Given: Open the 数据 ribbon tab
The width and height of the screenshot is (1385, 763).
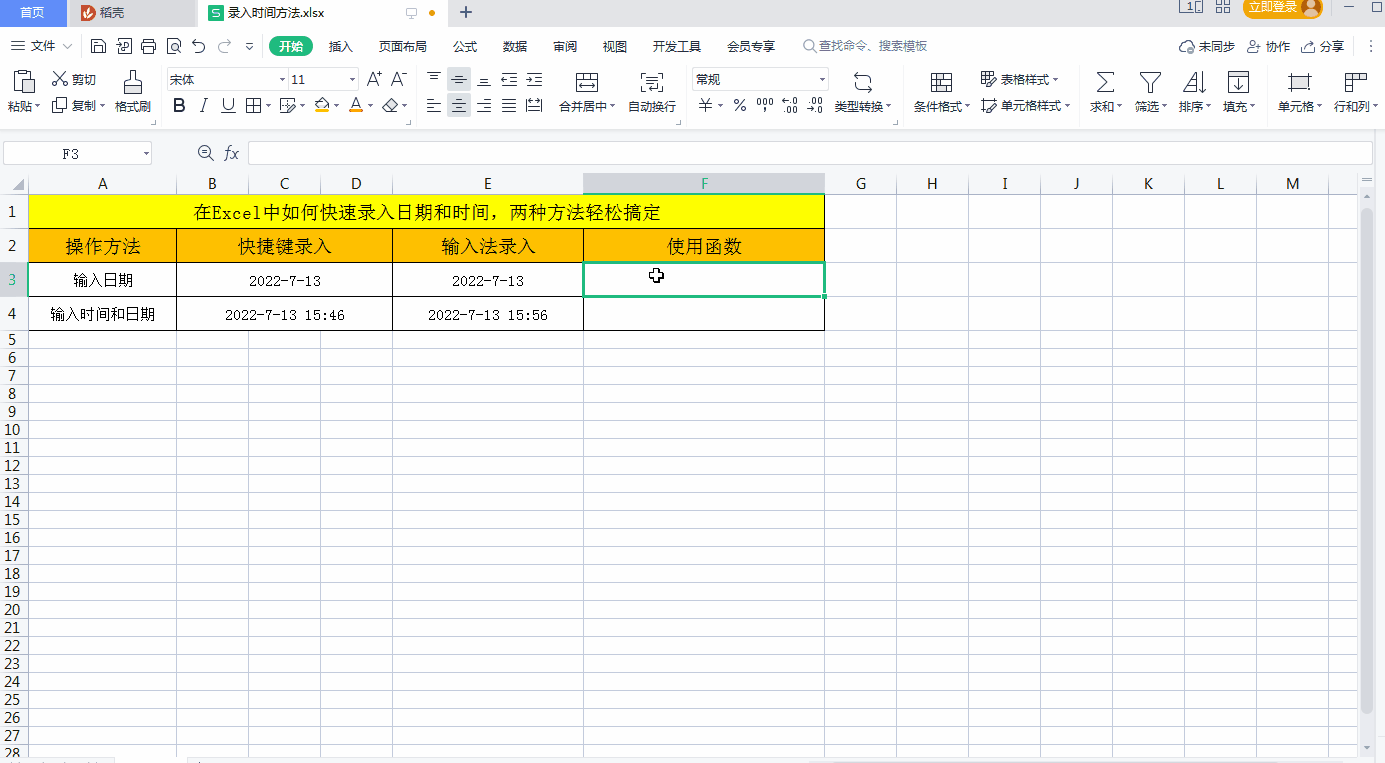Looking at the screenshot, I should [514, 46].
